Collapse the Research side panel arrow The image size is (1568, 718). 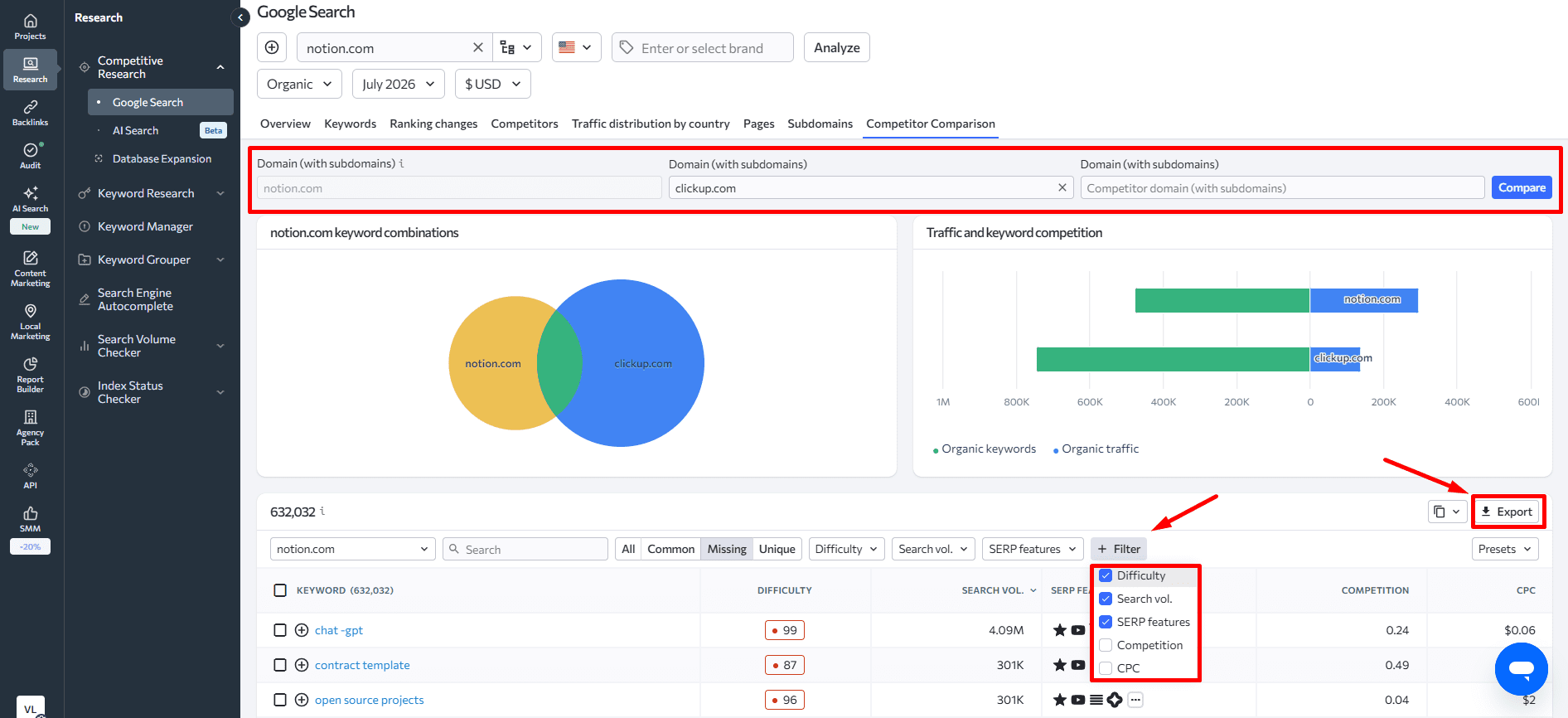click(240, 17)
